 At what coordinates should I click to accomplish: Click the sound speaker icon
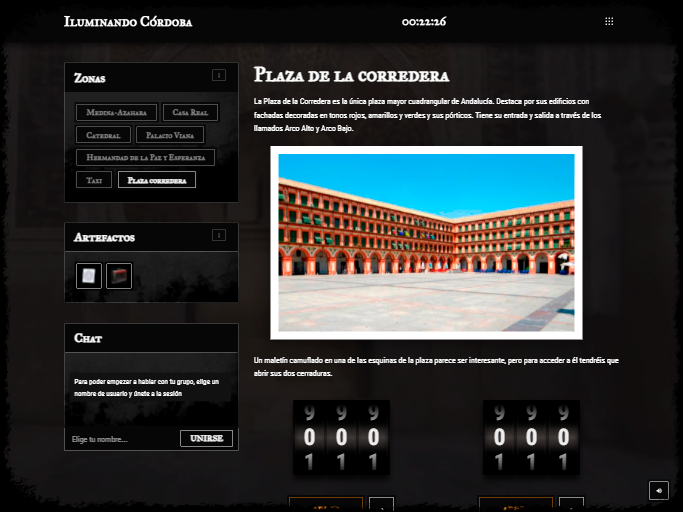click(x=658, y=490)
